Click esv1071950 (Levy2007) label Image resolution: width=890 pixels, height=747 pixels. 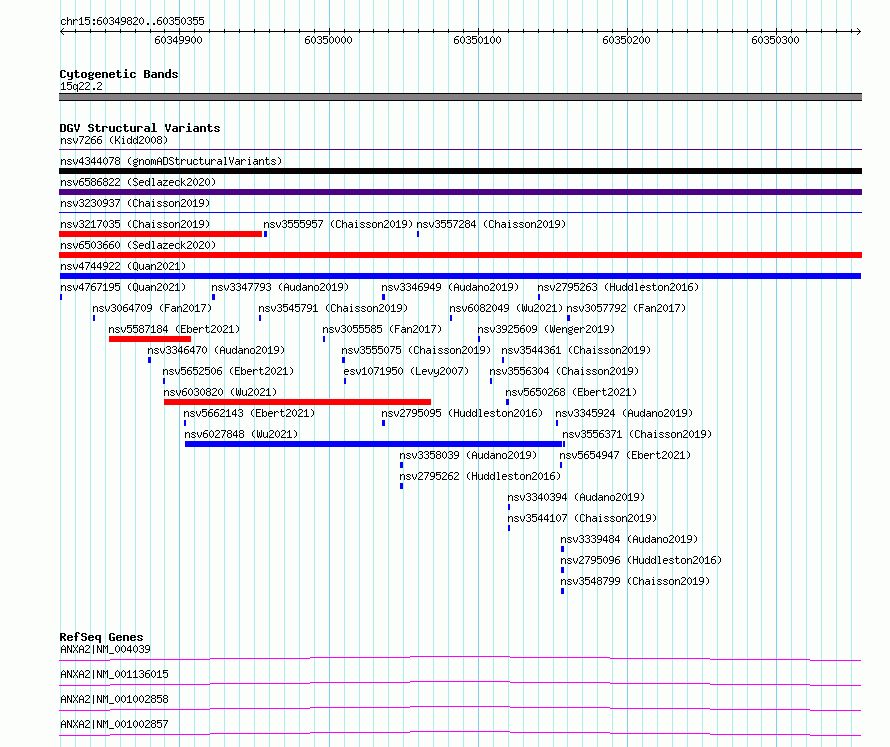(x=406, y=371)
